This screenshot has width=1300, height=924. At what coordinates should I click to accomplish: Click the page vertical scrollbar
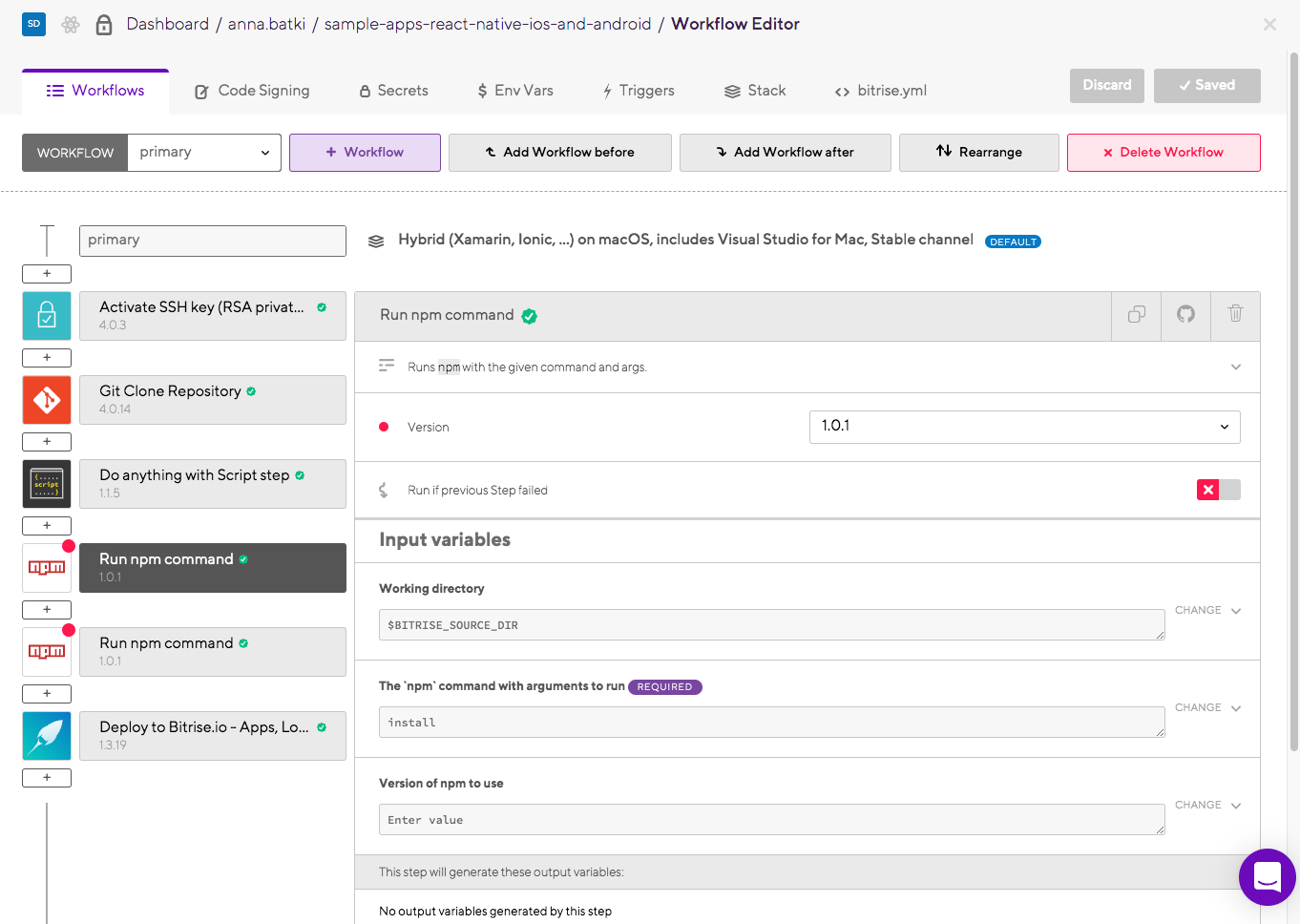point(1294,401)
